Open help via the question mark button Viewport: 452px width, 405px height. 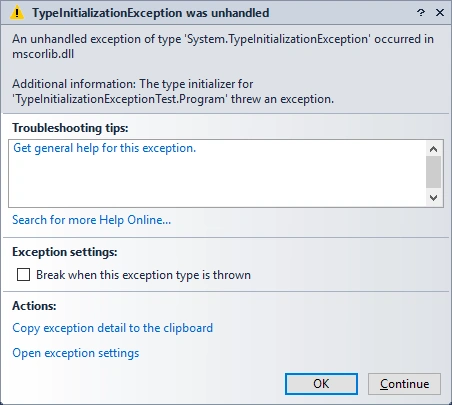point(421,13)
